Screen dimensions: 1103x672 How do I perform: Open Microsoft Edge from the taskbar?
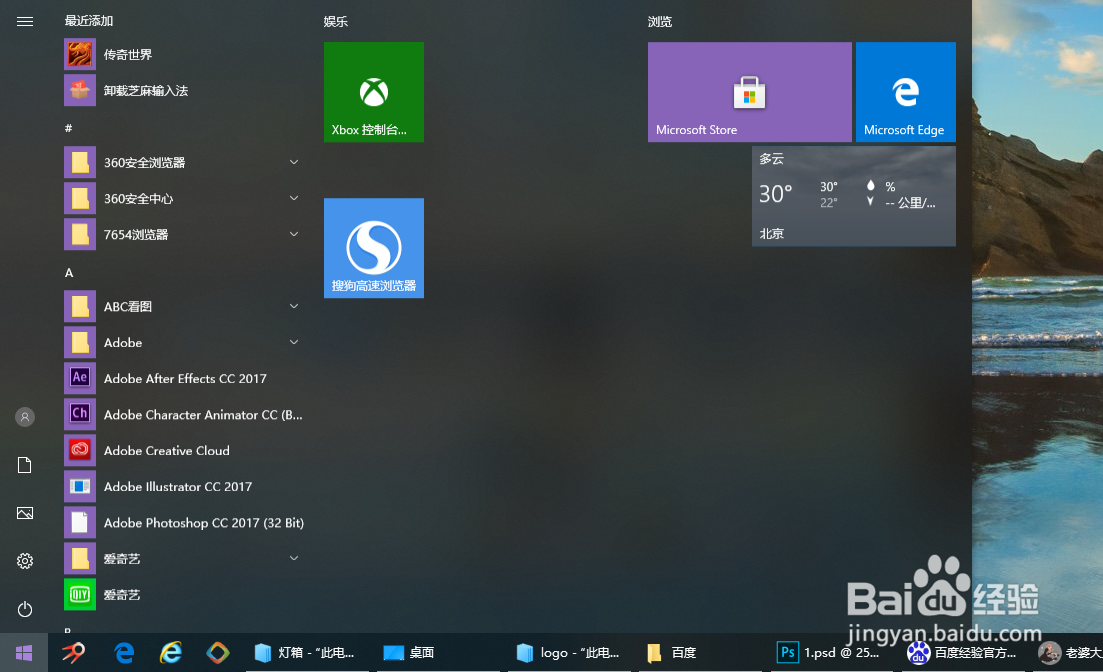click(125, 653)
